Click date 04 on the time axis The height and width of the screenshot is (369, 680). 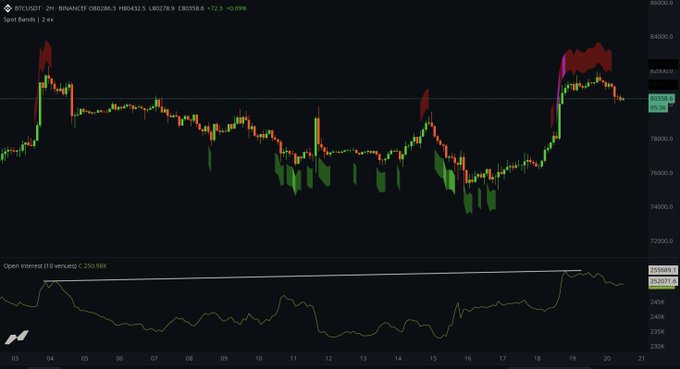coord(50,359)
